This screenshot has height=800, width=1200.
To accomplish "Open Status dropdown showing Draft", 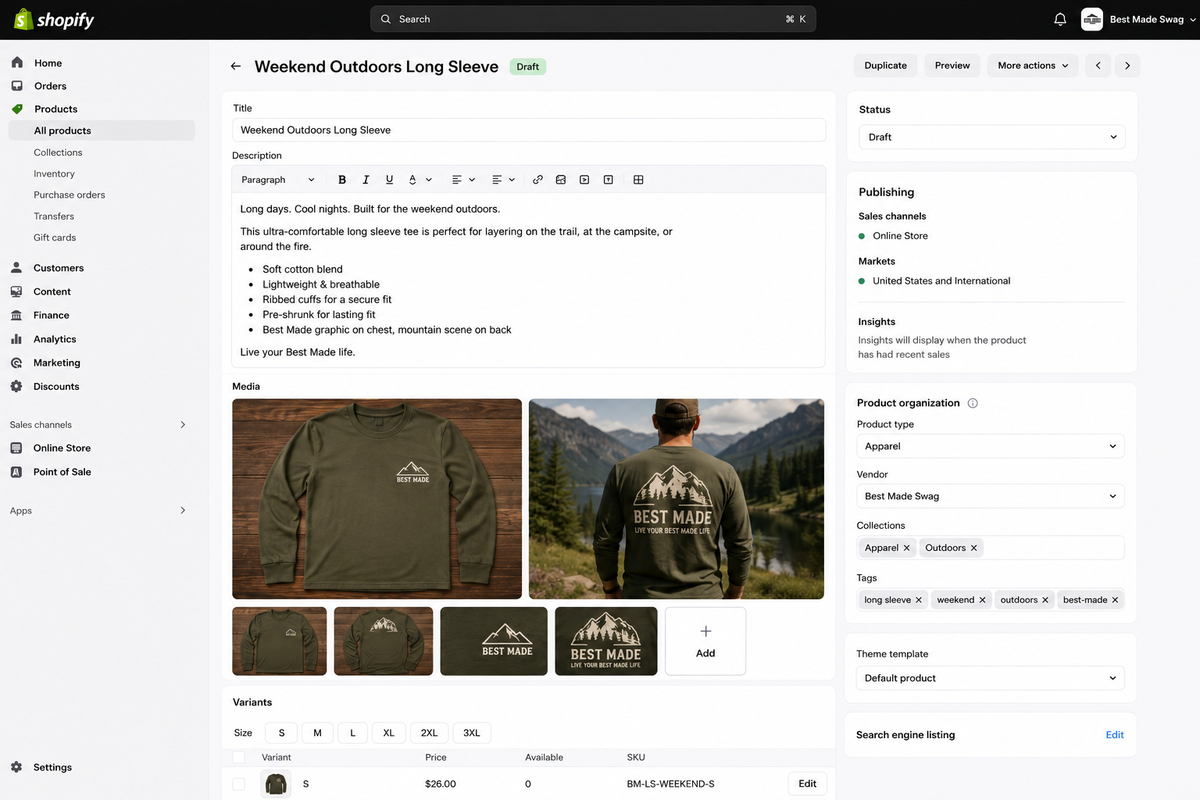I will tap(992, 137).
